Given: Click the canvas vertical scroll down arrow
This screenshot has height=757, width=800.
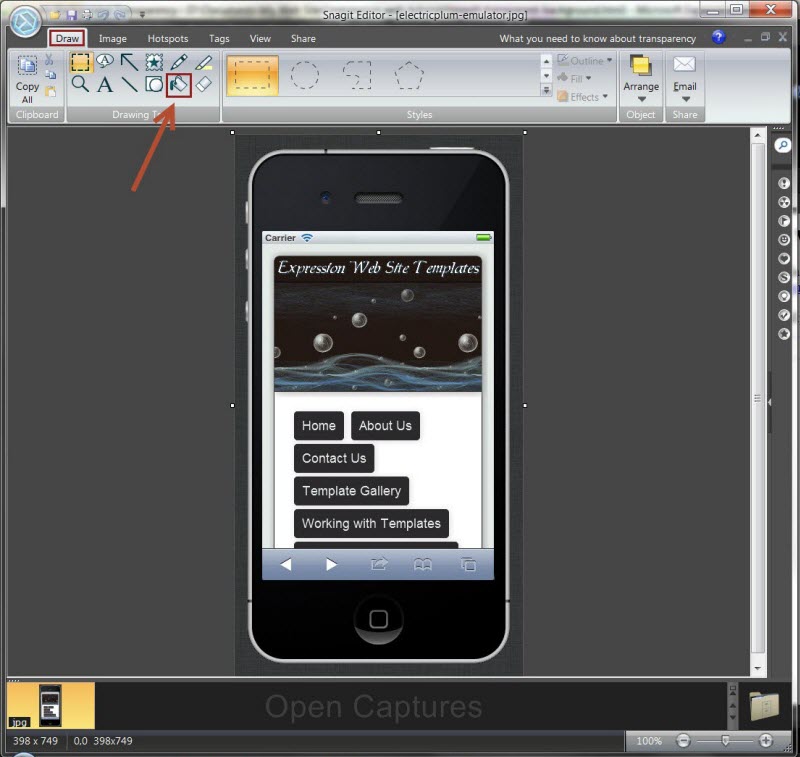Looking at the screenshot, I should 757,668.
